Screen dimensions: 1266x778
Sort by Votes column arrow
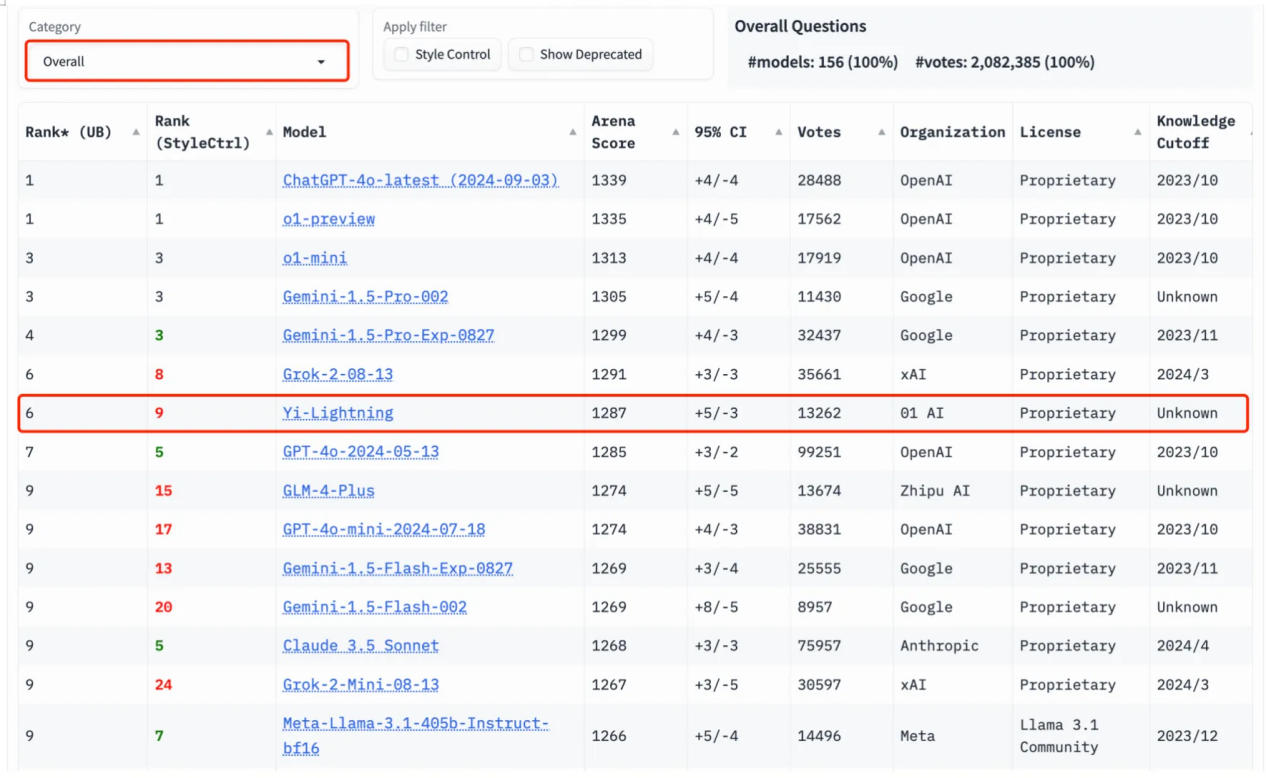tap(883, 132)
